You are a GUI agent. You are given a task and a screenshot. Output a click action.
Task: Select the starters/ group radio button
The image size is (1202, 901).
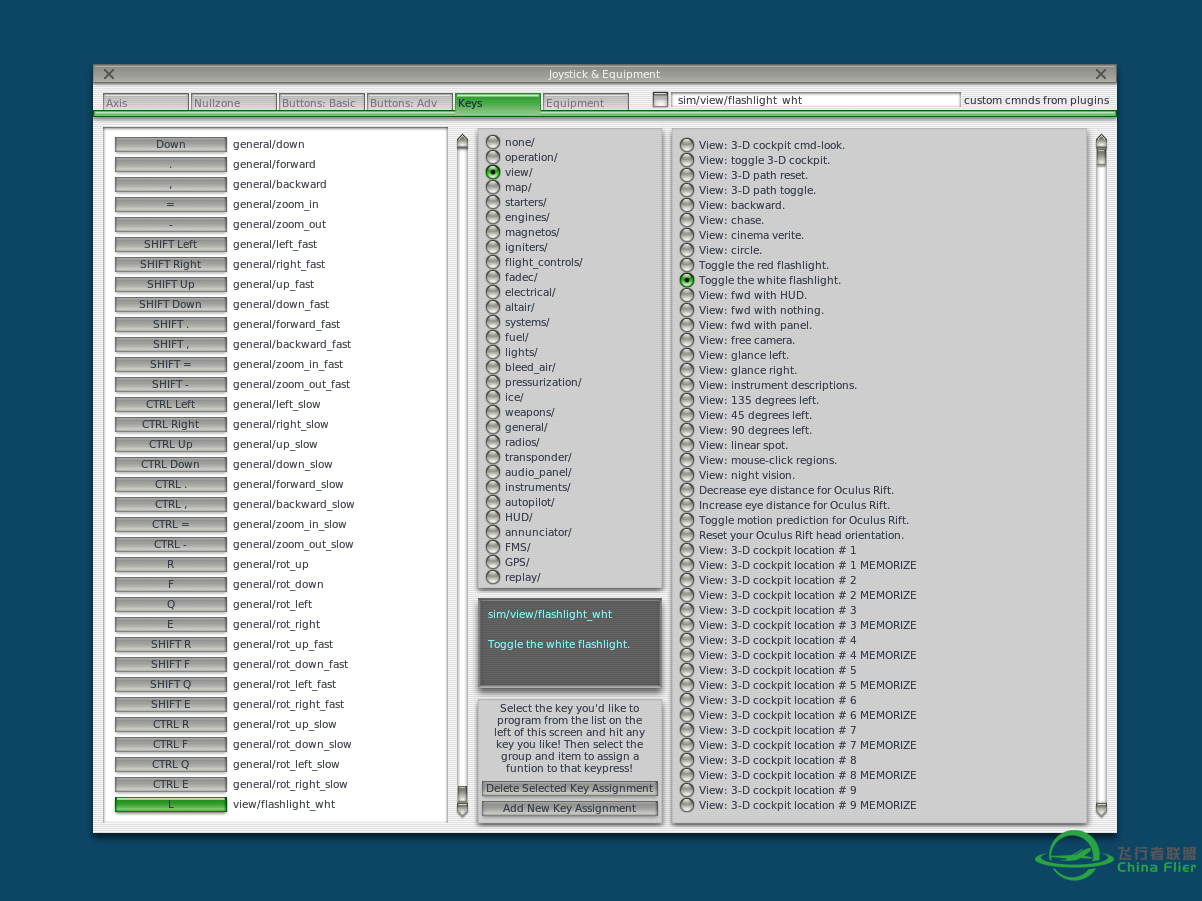[x=493, y=202]
